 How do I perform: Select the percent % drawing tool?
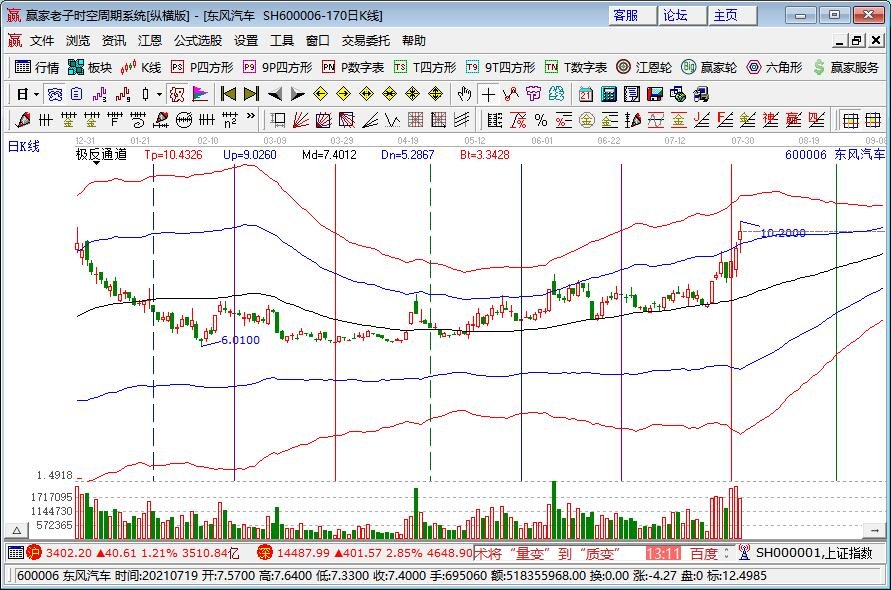[540, 120]
